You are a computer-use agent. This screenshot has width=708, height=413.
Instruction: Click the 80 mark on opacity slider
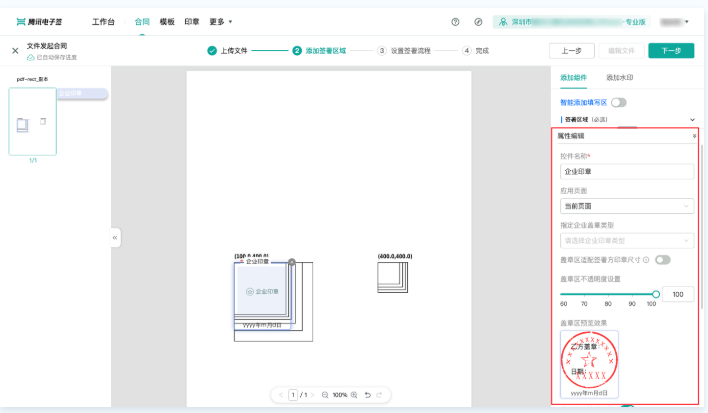(x=608, y=304)
